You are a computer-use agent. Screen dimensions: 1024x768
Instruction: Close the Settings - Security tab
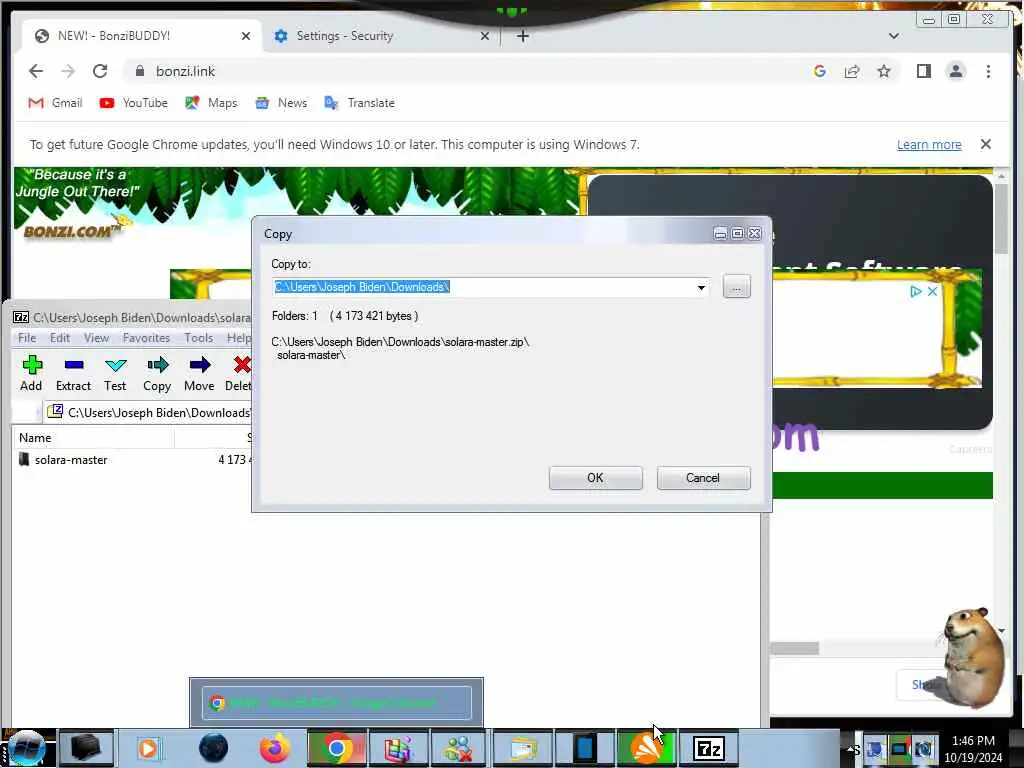(485, 36)
